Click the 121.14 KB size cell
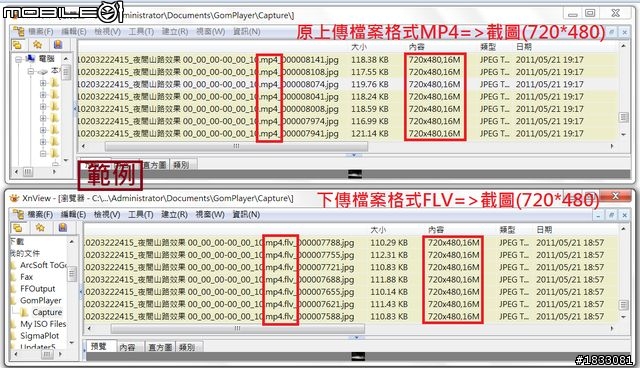640x368 pixels. click(x=370, y=133)
